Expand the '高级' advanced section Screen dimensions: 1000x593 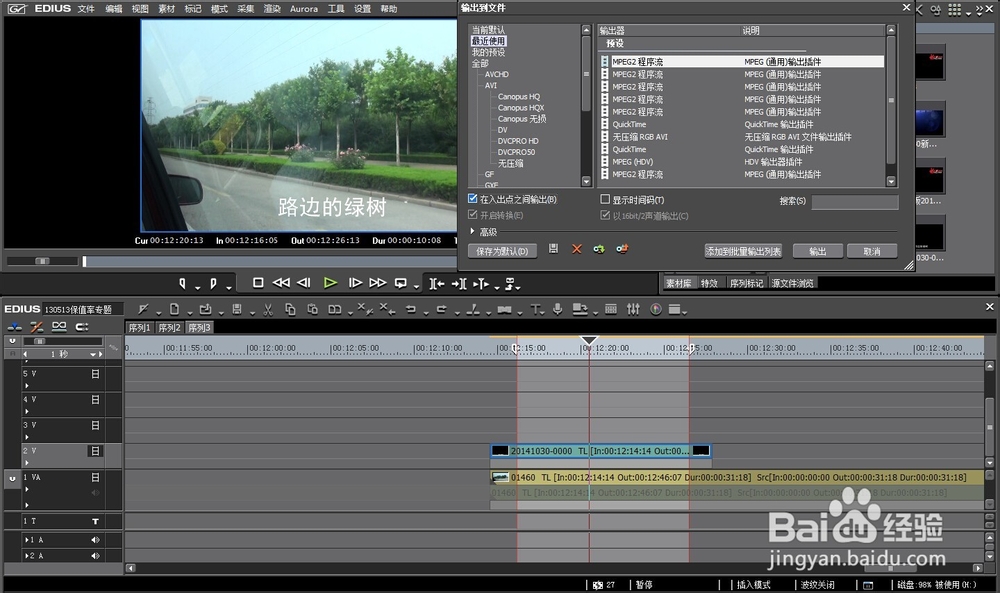pyautogui.click(x=473, y=231)
